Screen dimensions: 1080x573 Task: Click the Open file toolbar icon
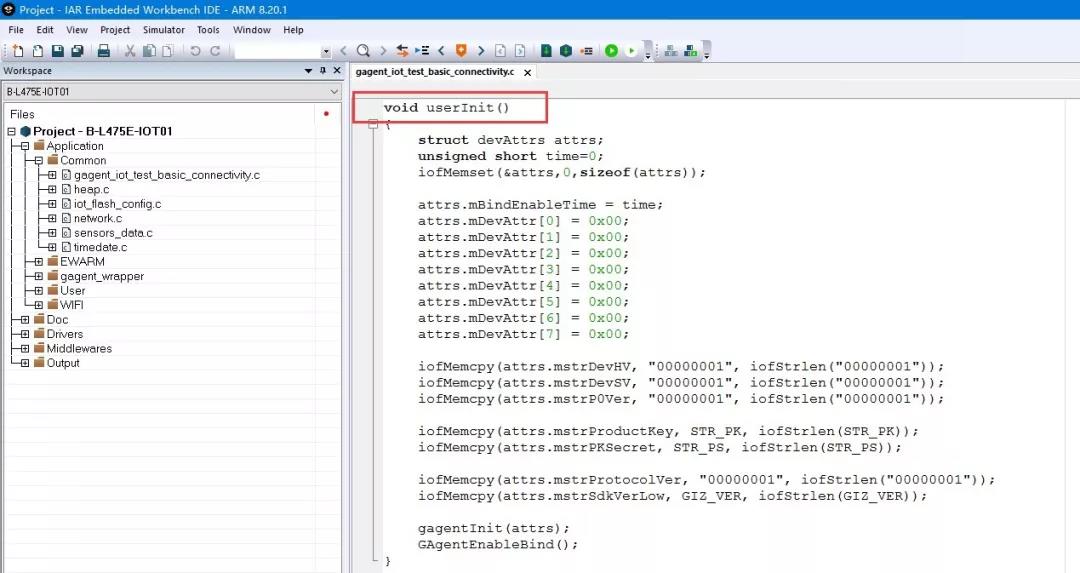(x=38, y=51)
